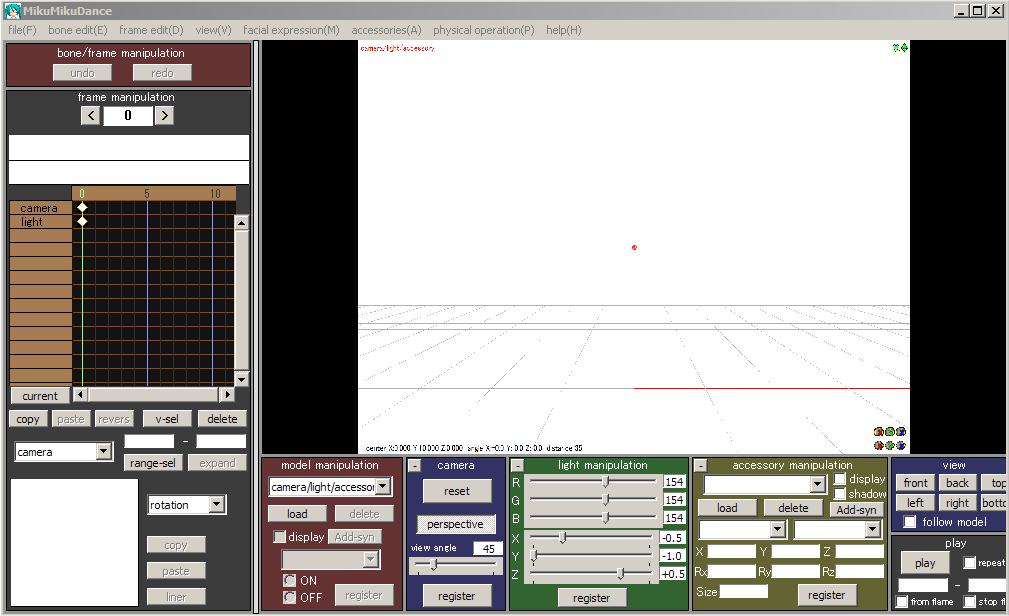The width and height of the screenshot is (1009, 616).
Task: Open the help(H) menu
Action: click(x=564, y=30)
